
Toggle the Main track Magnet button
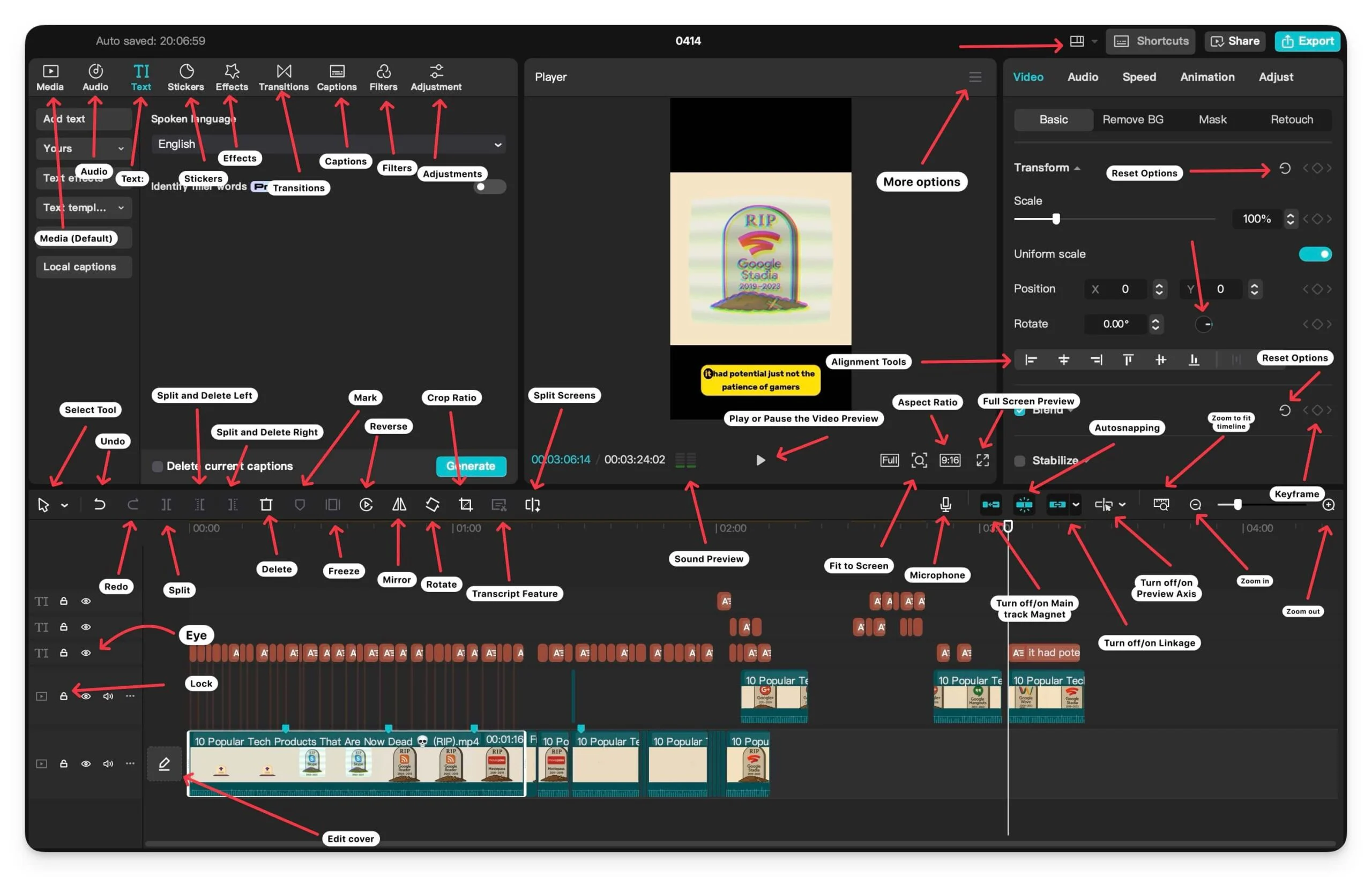coord(991,505)
